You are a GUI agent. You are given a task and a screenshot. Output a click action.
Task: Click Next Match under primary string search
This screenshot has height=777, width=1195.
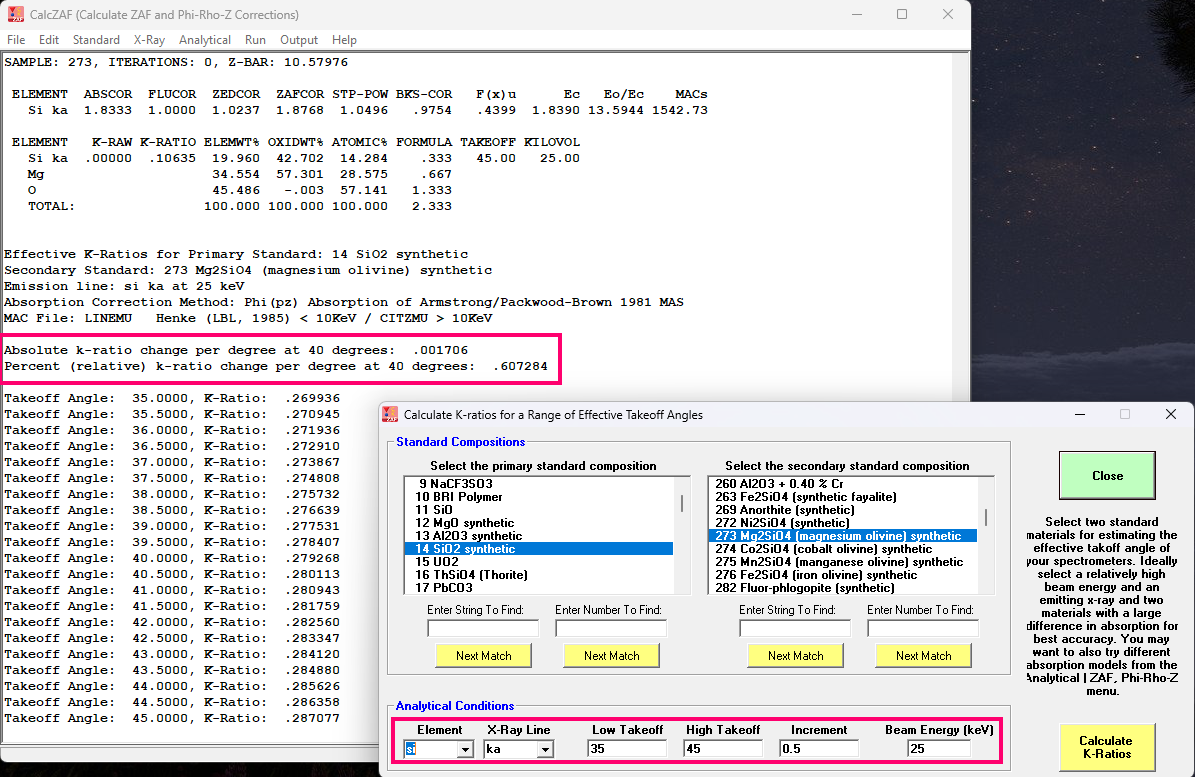(483, 656)
